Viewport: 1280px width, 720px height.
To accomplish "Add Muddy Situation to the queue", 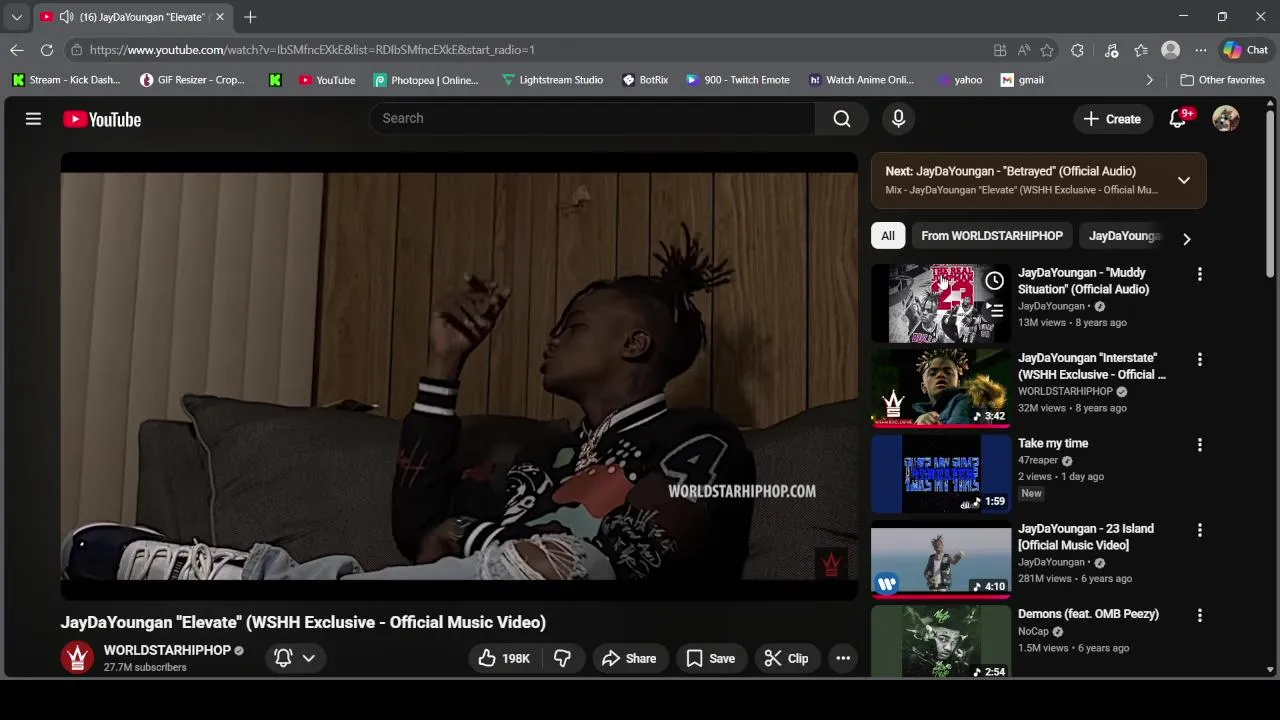I will 994,311.
